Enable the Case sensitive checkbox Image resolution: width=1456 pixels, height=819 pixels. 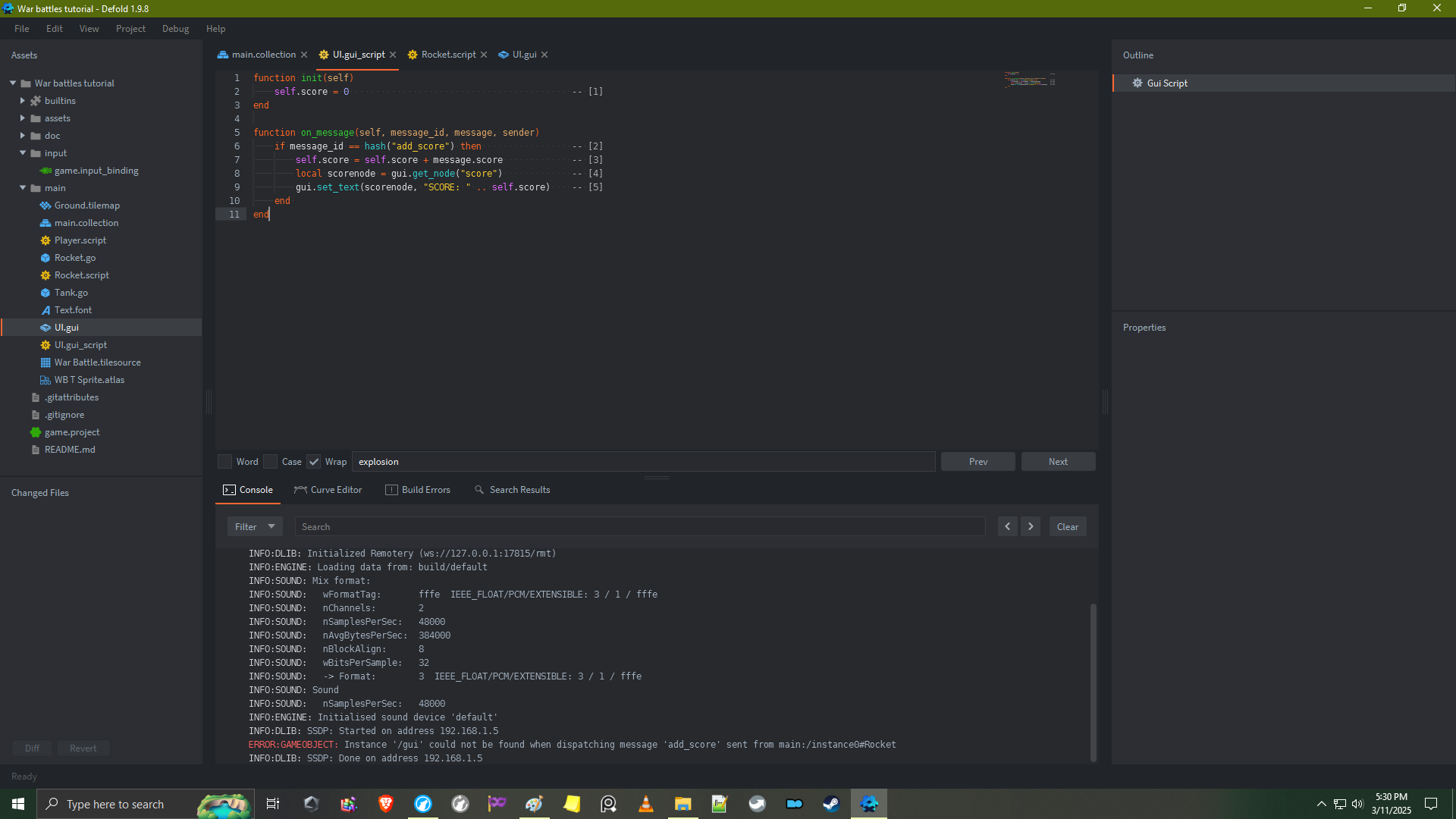point(271,462)
